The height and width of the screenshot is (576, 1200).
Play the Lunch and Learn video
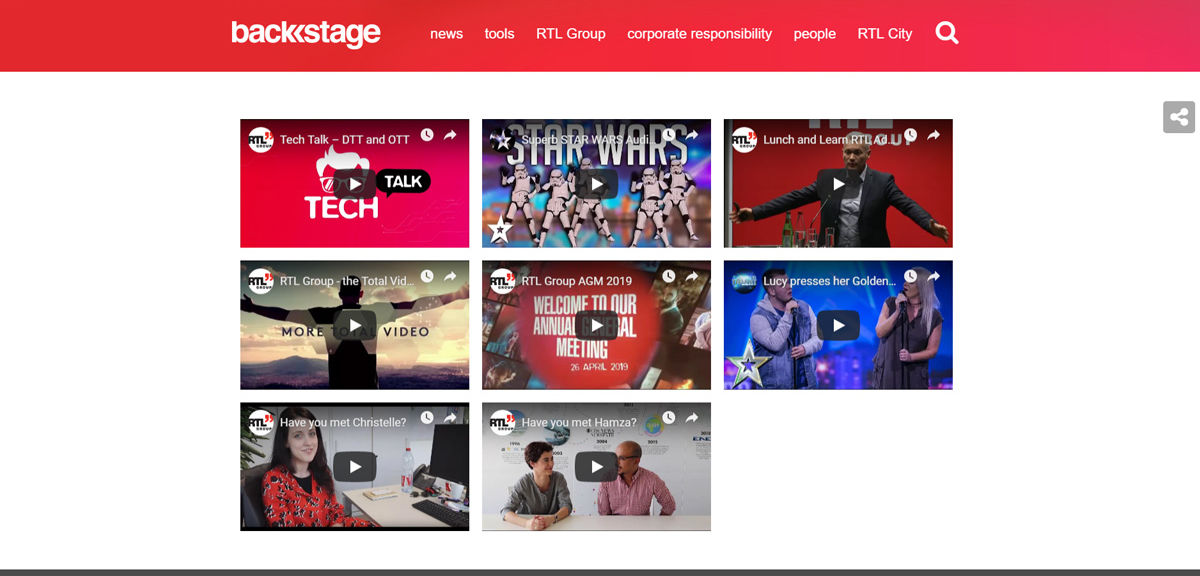click(839, 184)
